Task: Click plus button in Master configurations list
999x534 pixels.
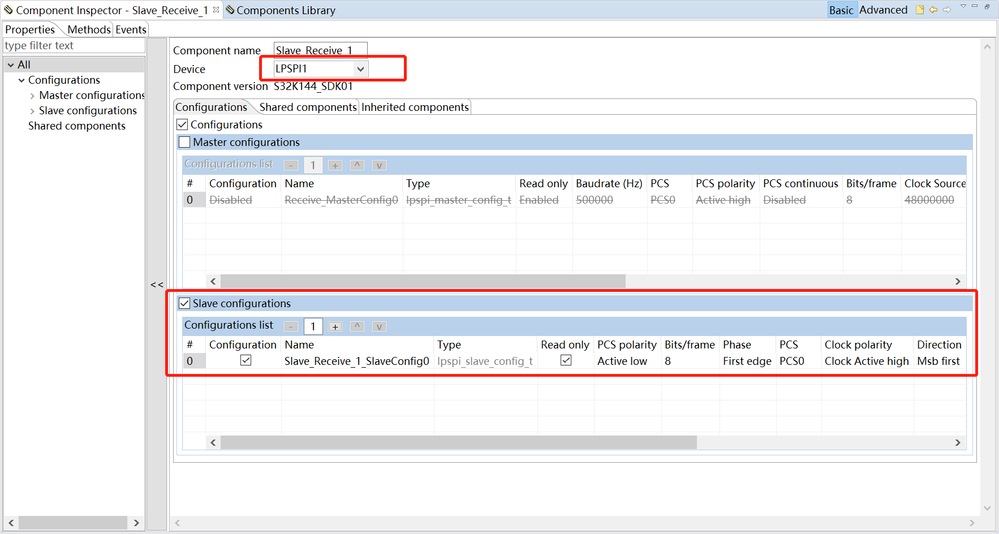Action: (335, 165)
